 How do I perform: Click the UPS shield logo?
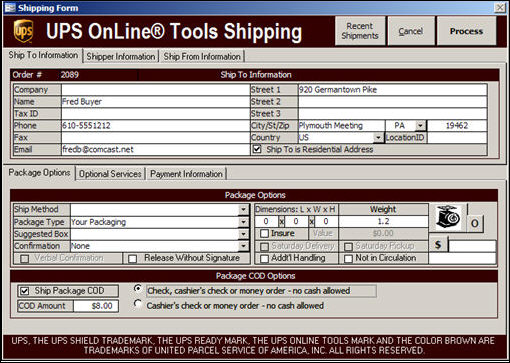23,31
